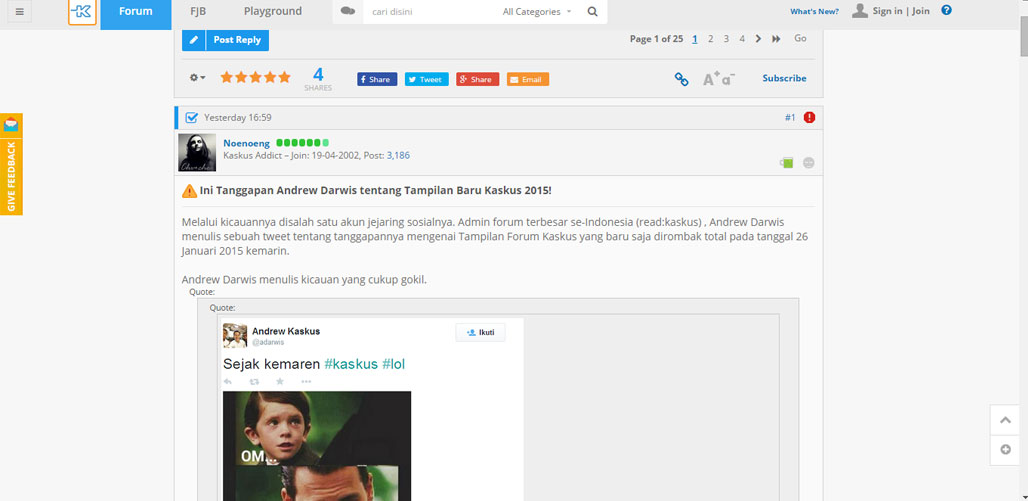The height and width of the screenshot is (501, 1028).
Task: Click the Tweet button
Action: click(x=427, y=79)
